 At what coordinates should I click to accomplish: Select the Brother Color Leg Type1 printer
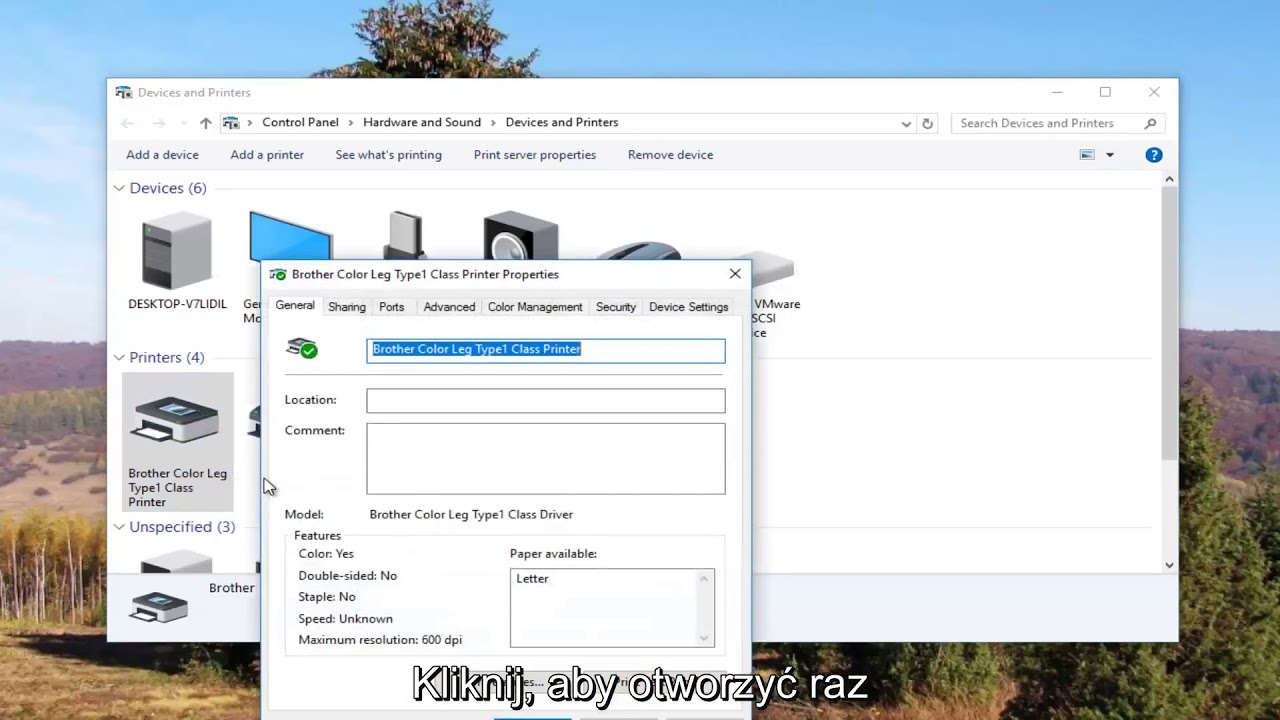coord(177,441)
